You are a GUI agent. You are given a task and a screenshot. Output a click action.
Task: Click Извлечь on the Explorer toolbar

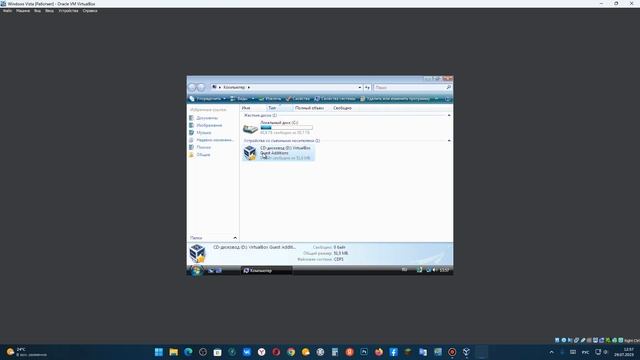pos(270,99)
